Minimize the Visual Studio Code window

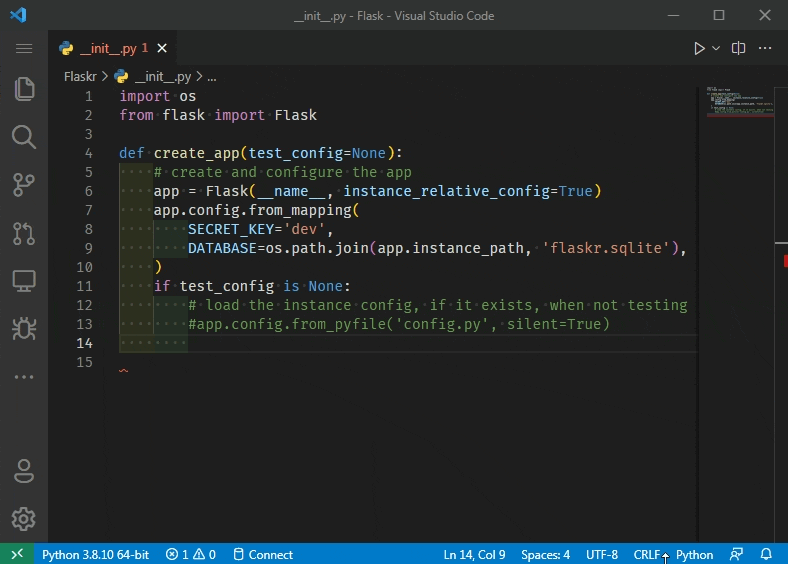pyautogui.click(x=673, y=16)
